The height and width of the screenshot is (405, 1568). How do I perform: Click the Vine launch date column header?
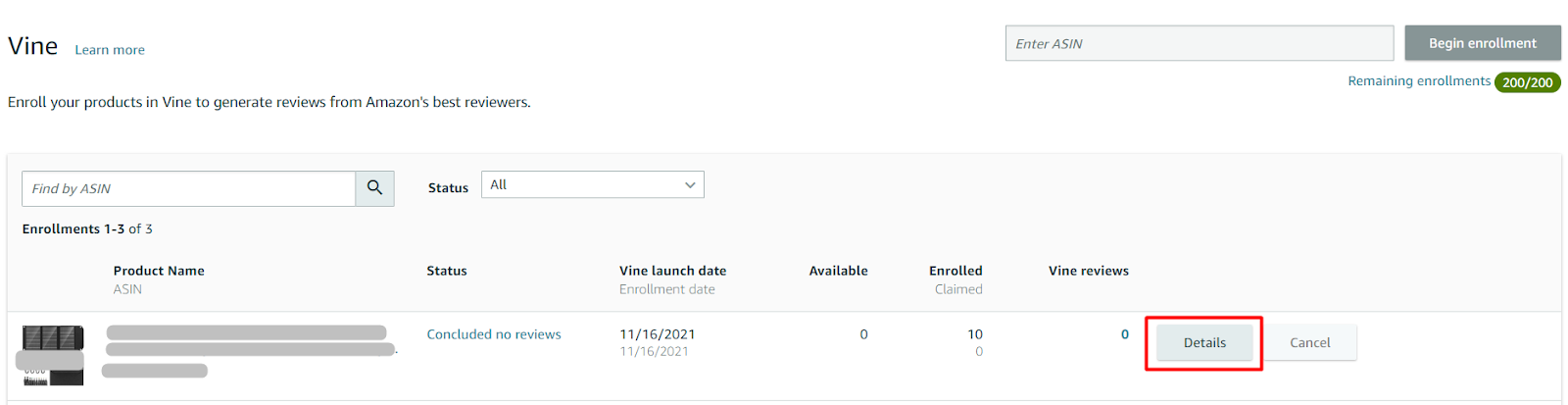point(672,271)
